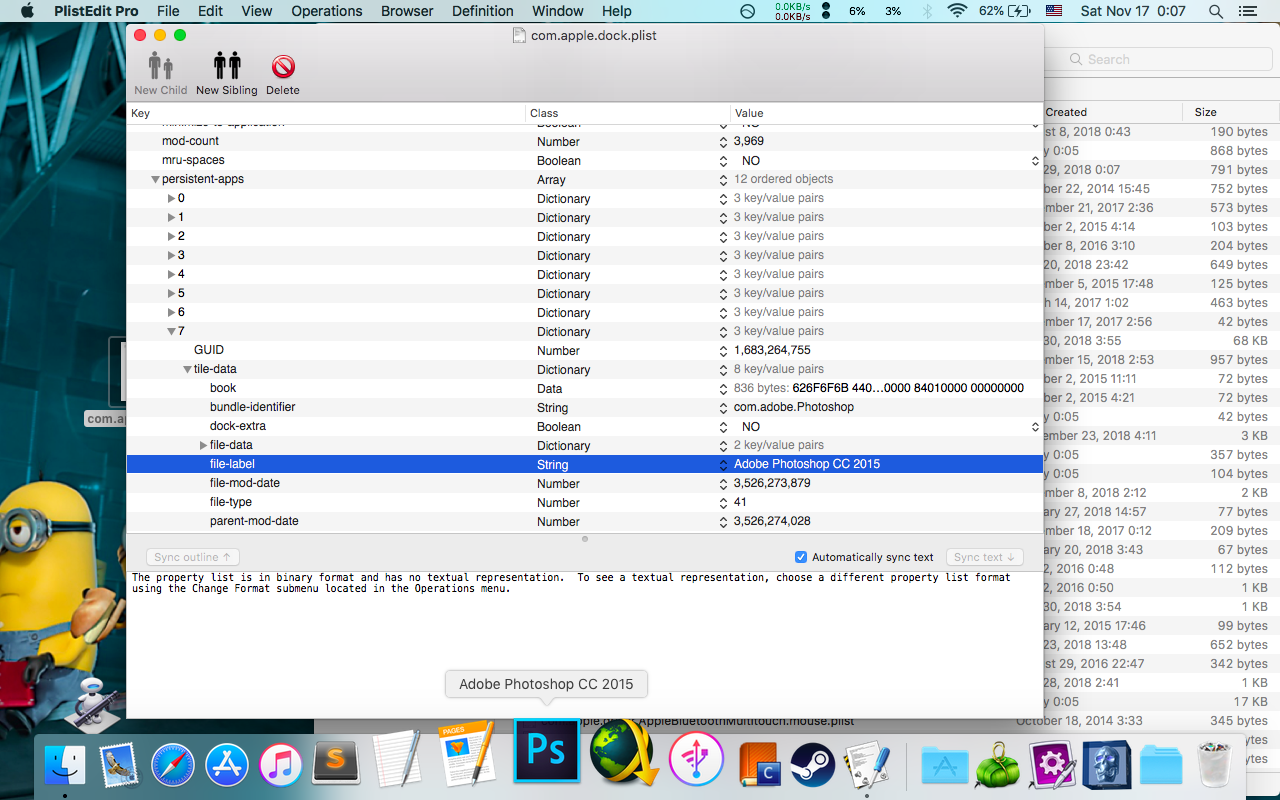Image resolution: width=1280 pixels, height=800 pixels.
Task: Open Trash in the Dock
Action: (1212, 766)
